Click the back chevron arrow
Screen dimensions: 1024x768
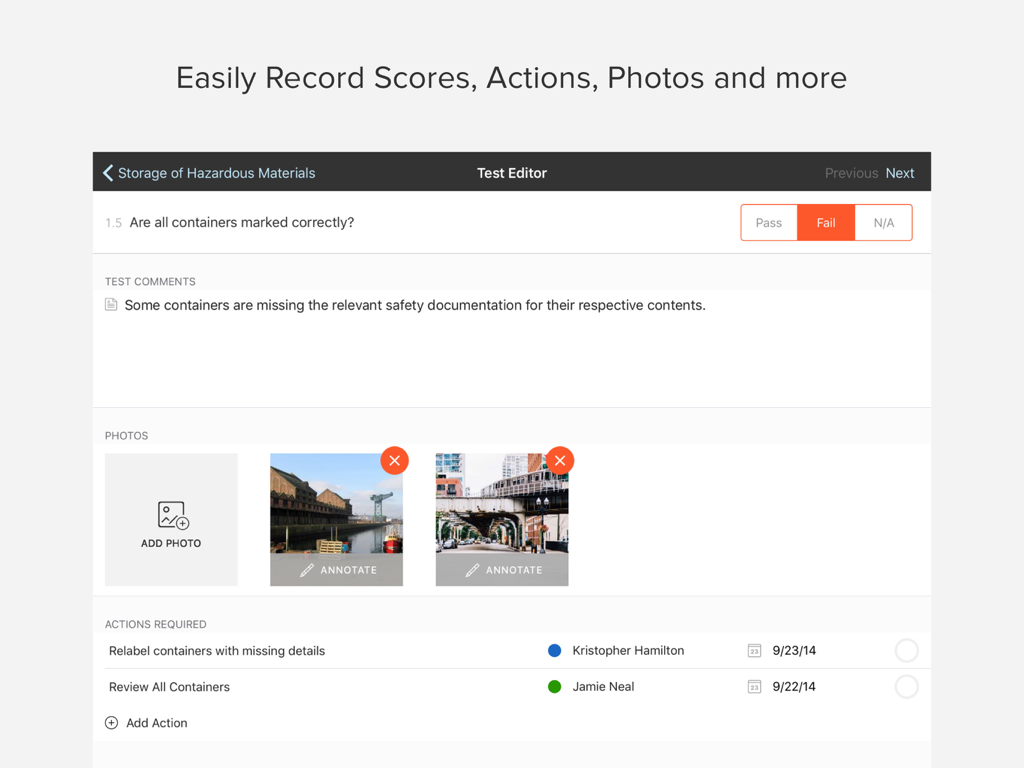(107, 172)
